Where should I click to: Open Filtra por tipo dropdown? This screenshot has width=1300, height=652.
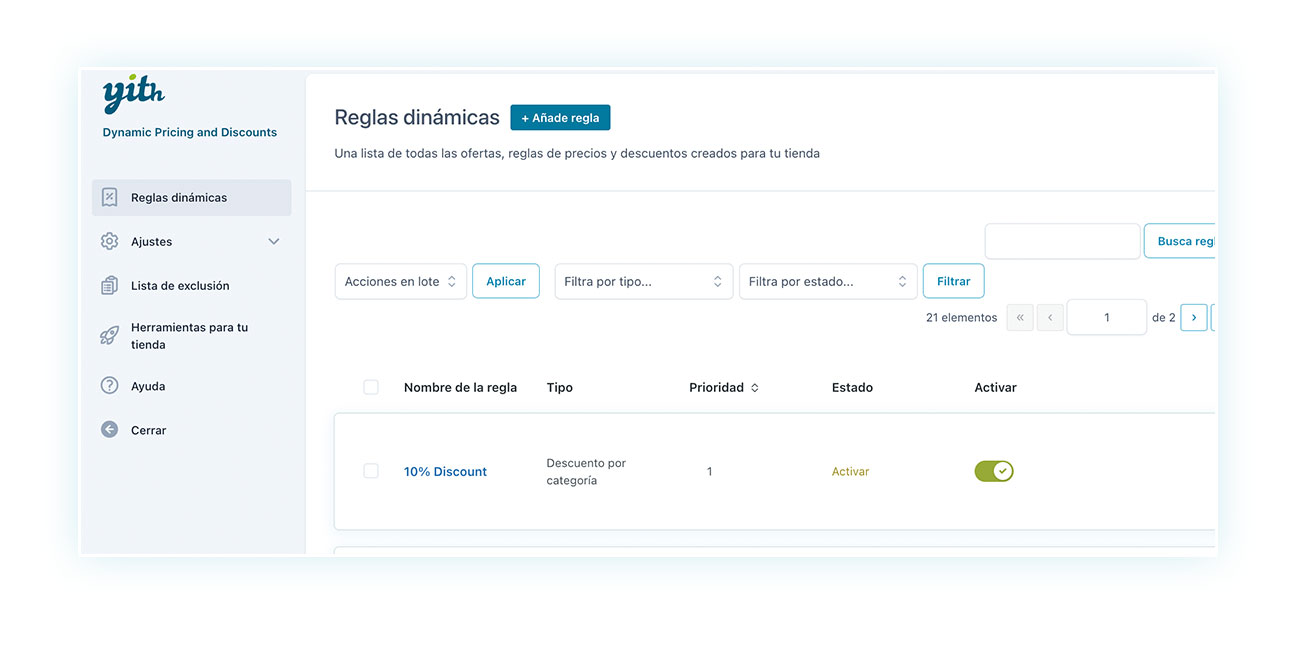pos(644,281)
